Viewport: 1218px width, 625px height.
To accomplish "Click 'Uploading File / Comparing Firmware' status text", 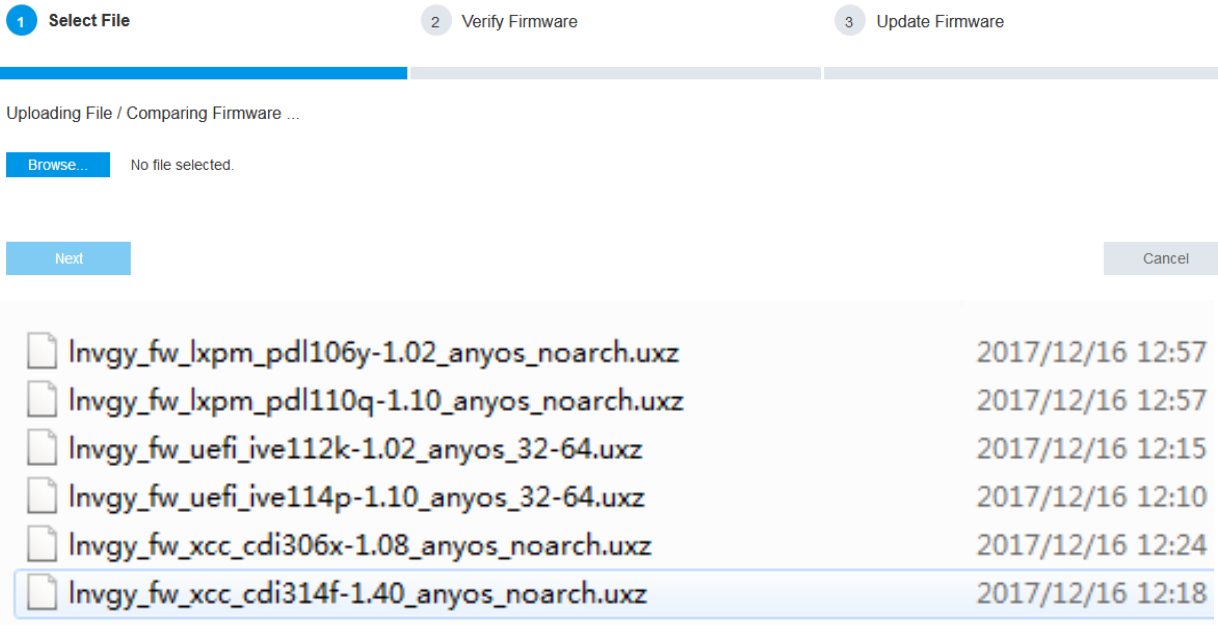I will coord(153,114).
